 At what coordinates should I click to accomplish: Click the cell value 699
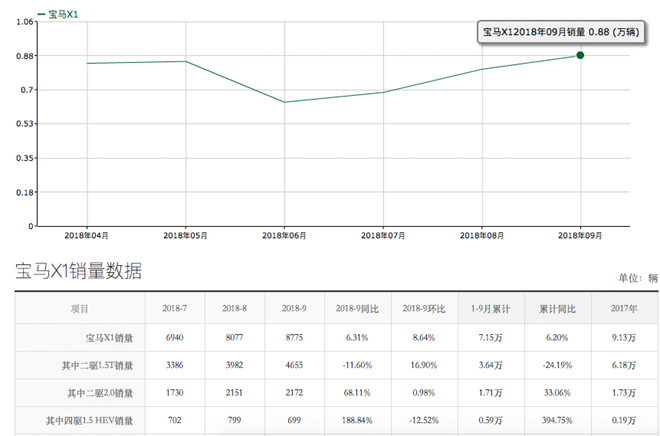294,420
